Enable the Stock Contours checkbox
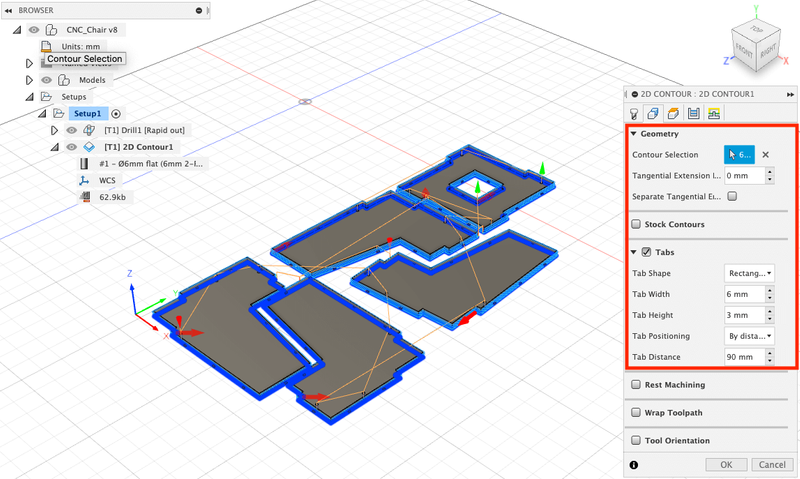 pyautogui.click(x=636, y=224)
